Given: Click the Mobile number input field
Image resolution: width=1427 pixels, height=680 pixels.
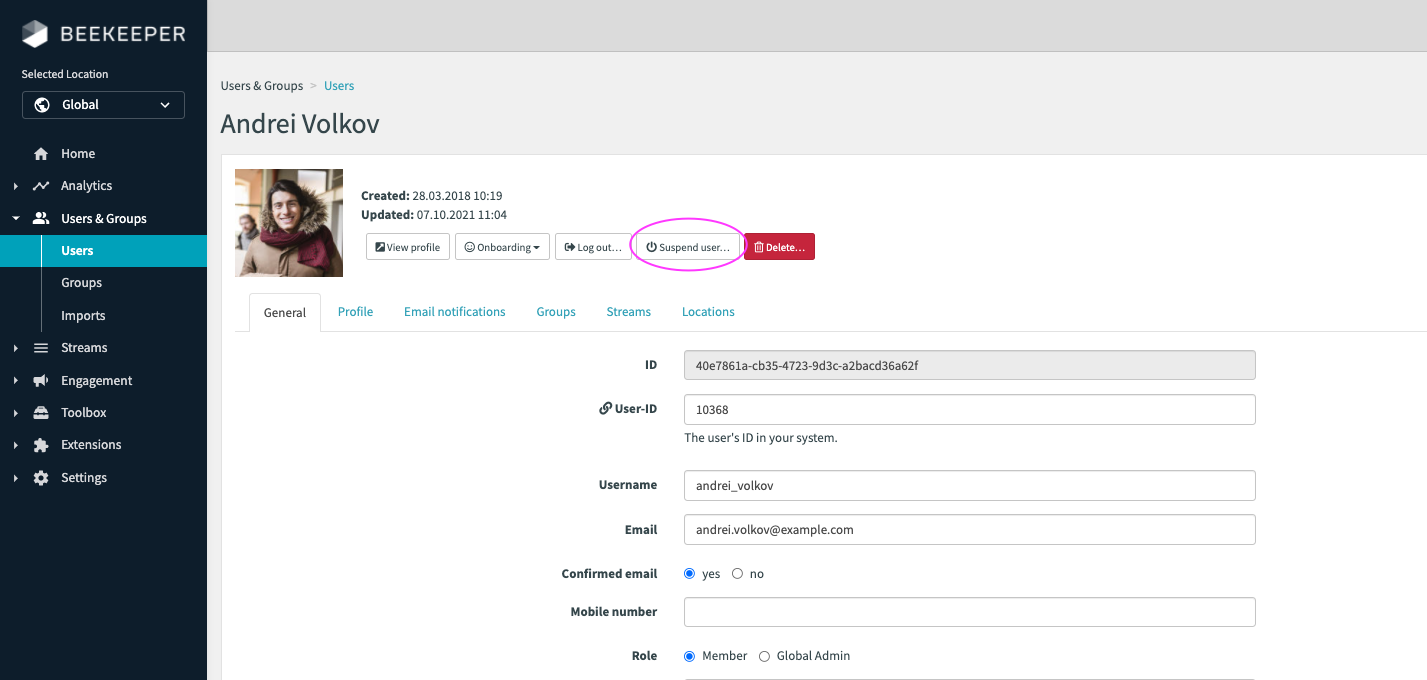Looking at the screenshot, I should tap(969, 612).
